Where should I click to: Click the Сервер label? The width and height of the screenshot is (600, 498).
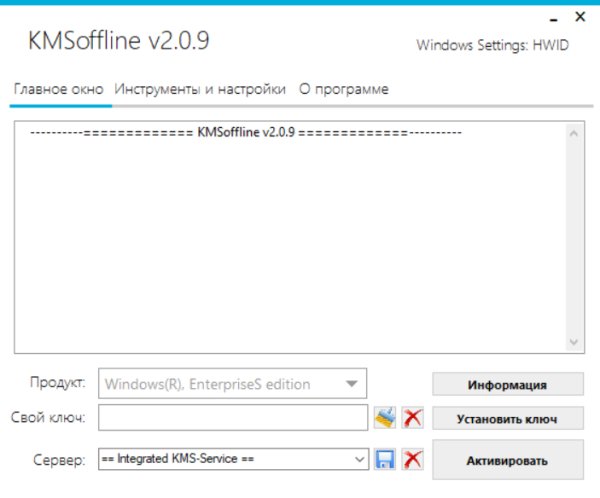[59, 460]
